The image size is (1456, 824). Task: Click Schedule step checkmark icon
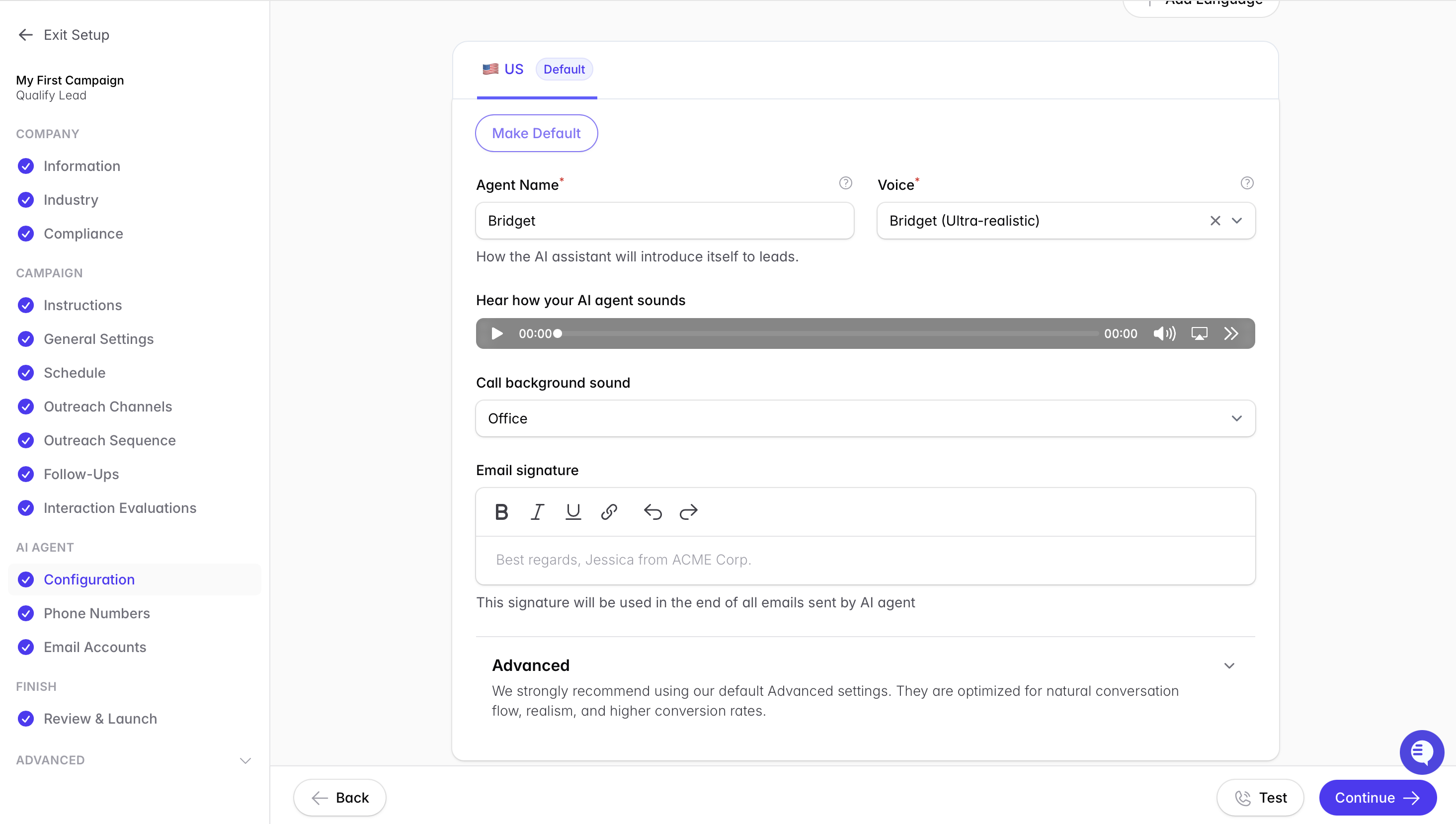pyautogui.click(x=25, y=373)
